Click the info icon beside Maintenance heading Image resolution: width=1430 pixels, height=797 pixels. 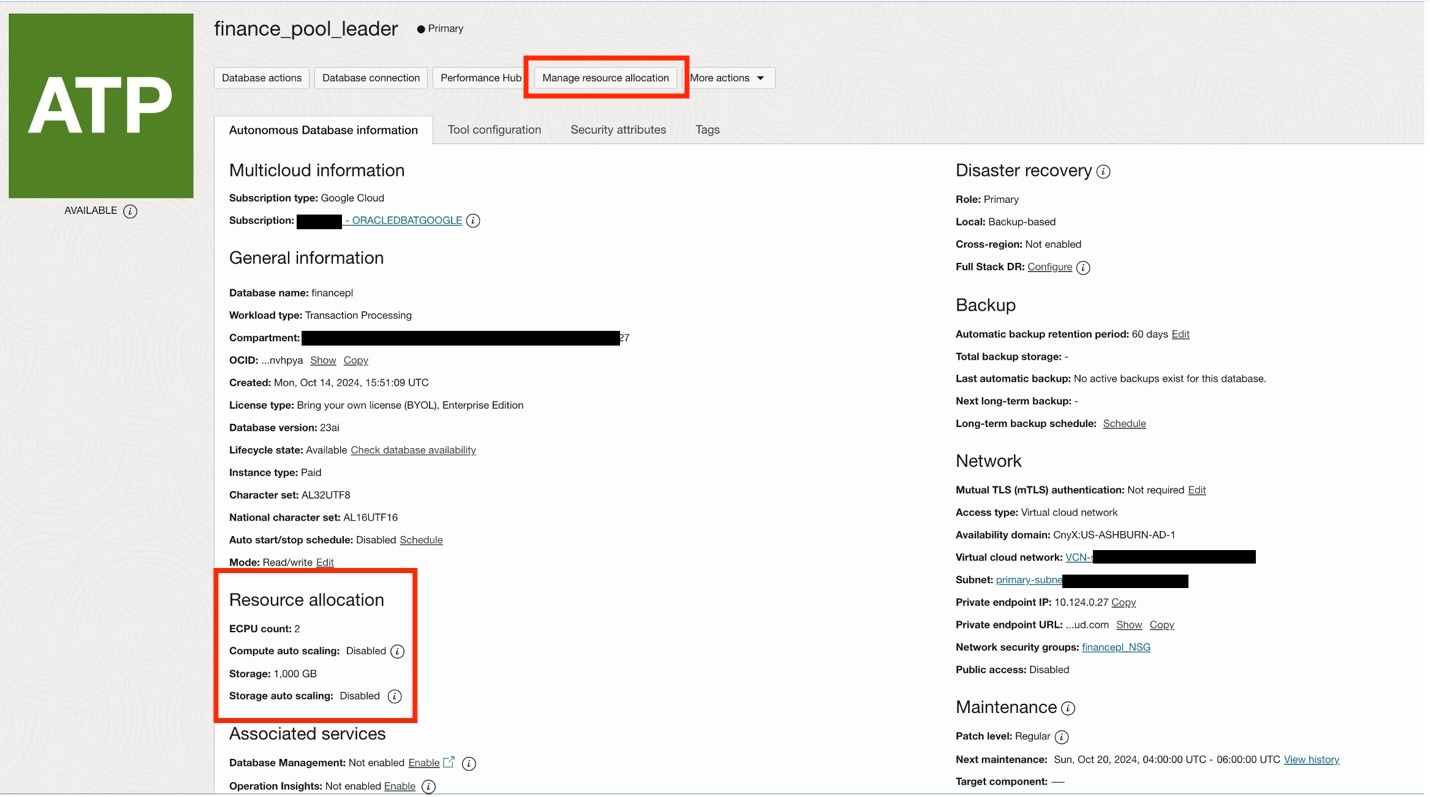(1068, 708)
